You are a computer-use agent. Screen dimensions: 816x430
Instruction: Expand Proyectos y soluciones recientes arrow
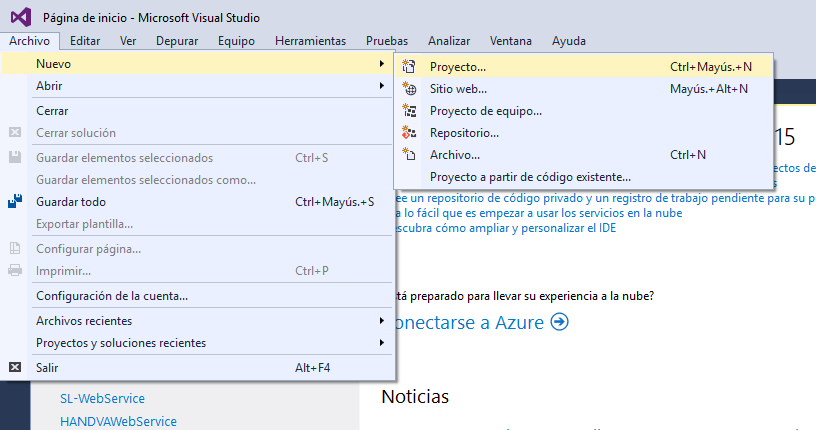tap(382, 343)
